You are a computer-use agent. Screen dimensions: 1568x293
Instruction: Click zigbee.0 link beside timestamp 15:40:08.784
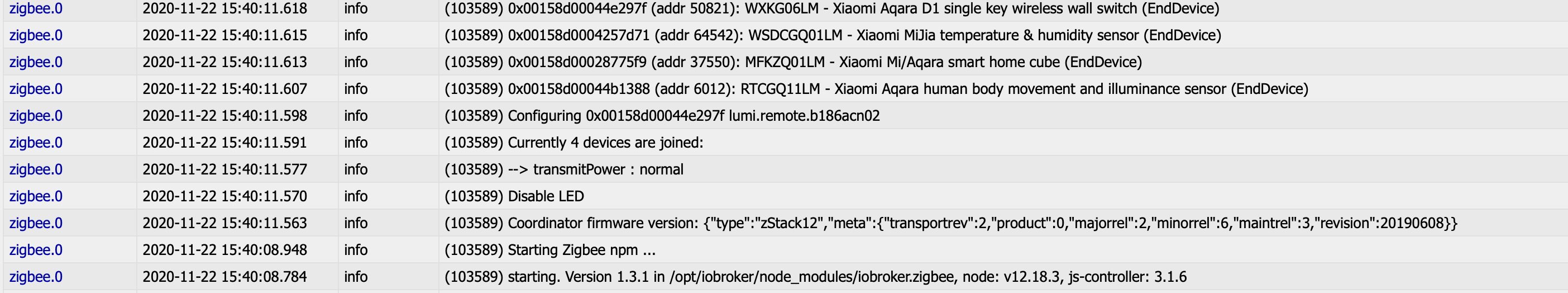tap(36, 277)
